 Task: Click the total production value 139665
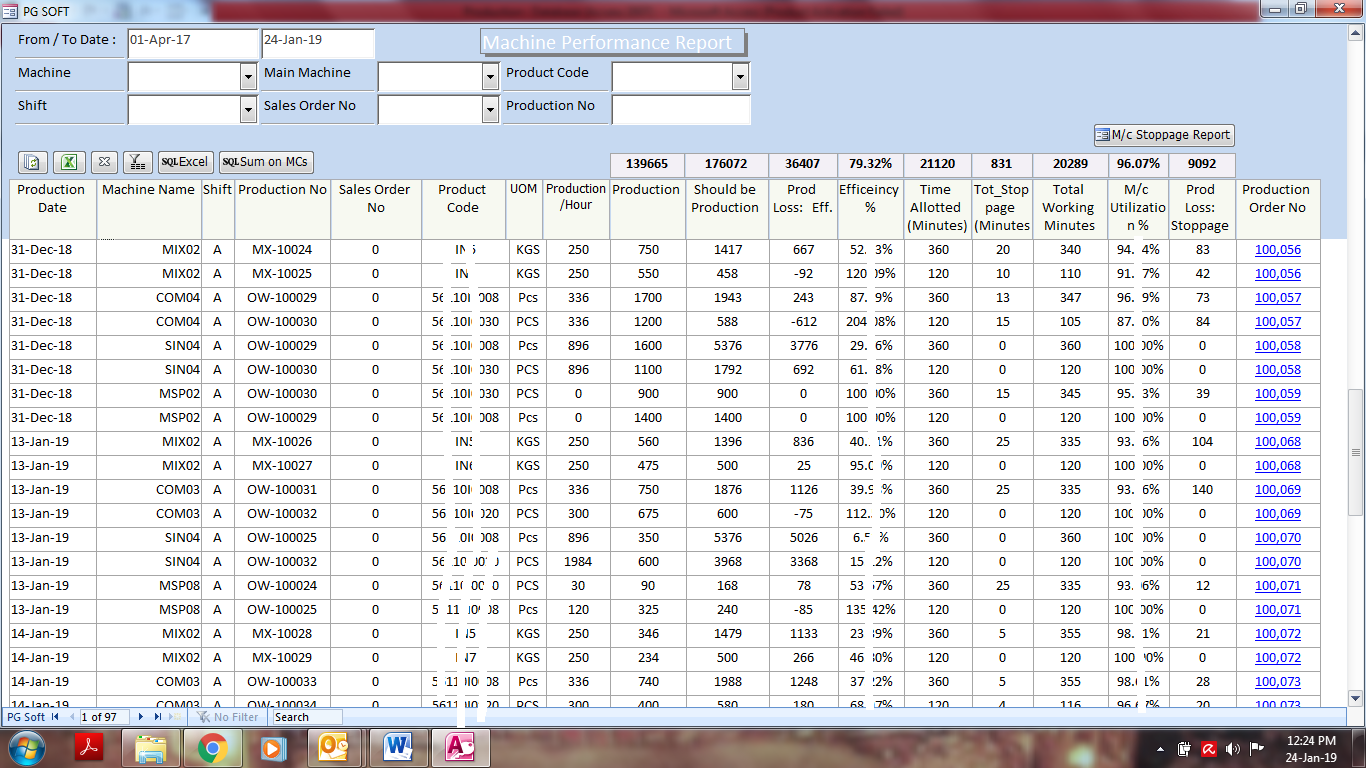tap(647, 165)
